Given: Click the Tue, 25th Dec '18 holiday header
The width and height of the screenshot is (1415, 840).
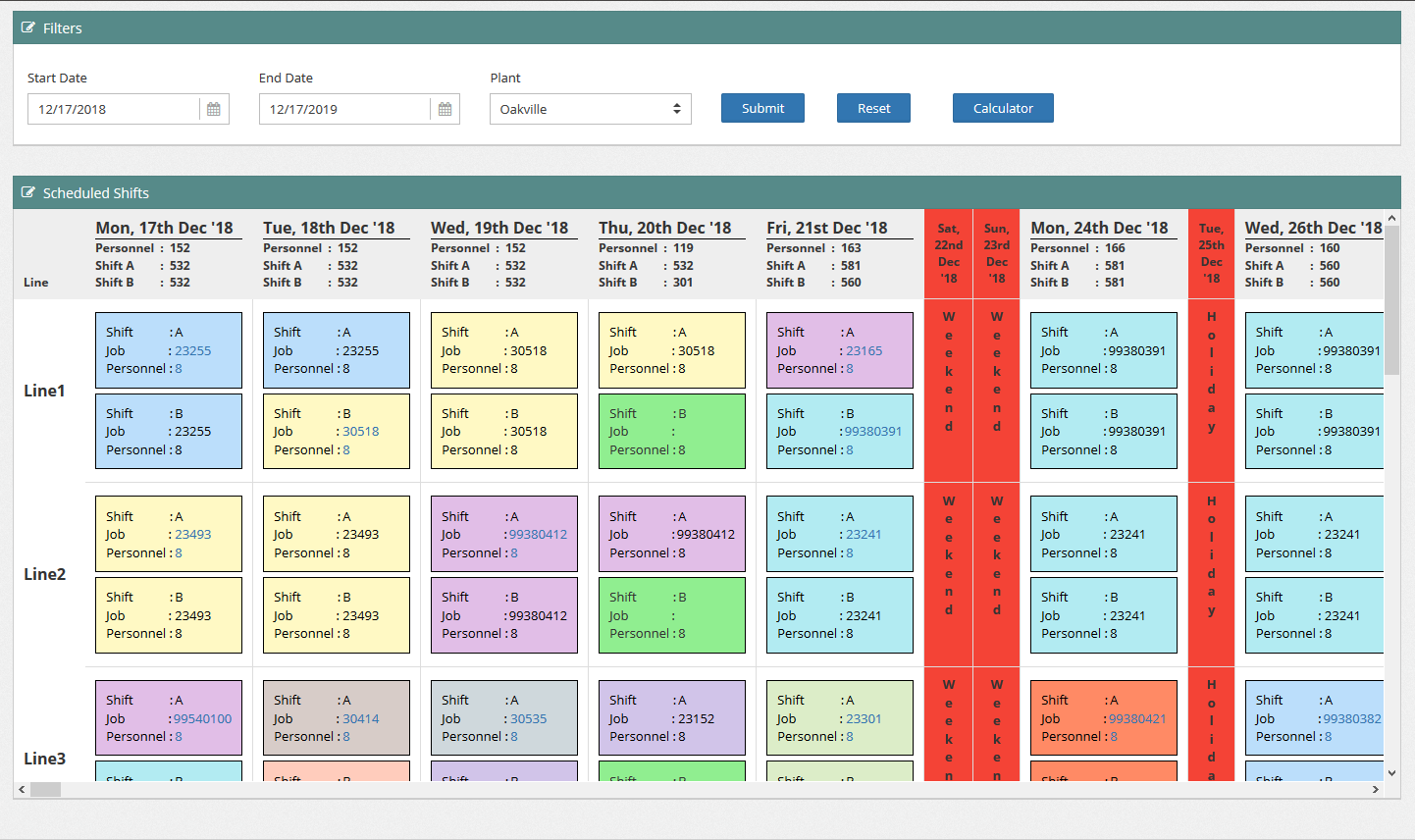Looking at the screenshot, I should [1212, 253].
